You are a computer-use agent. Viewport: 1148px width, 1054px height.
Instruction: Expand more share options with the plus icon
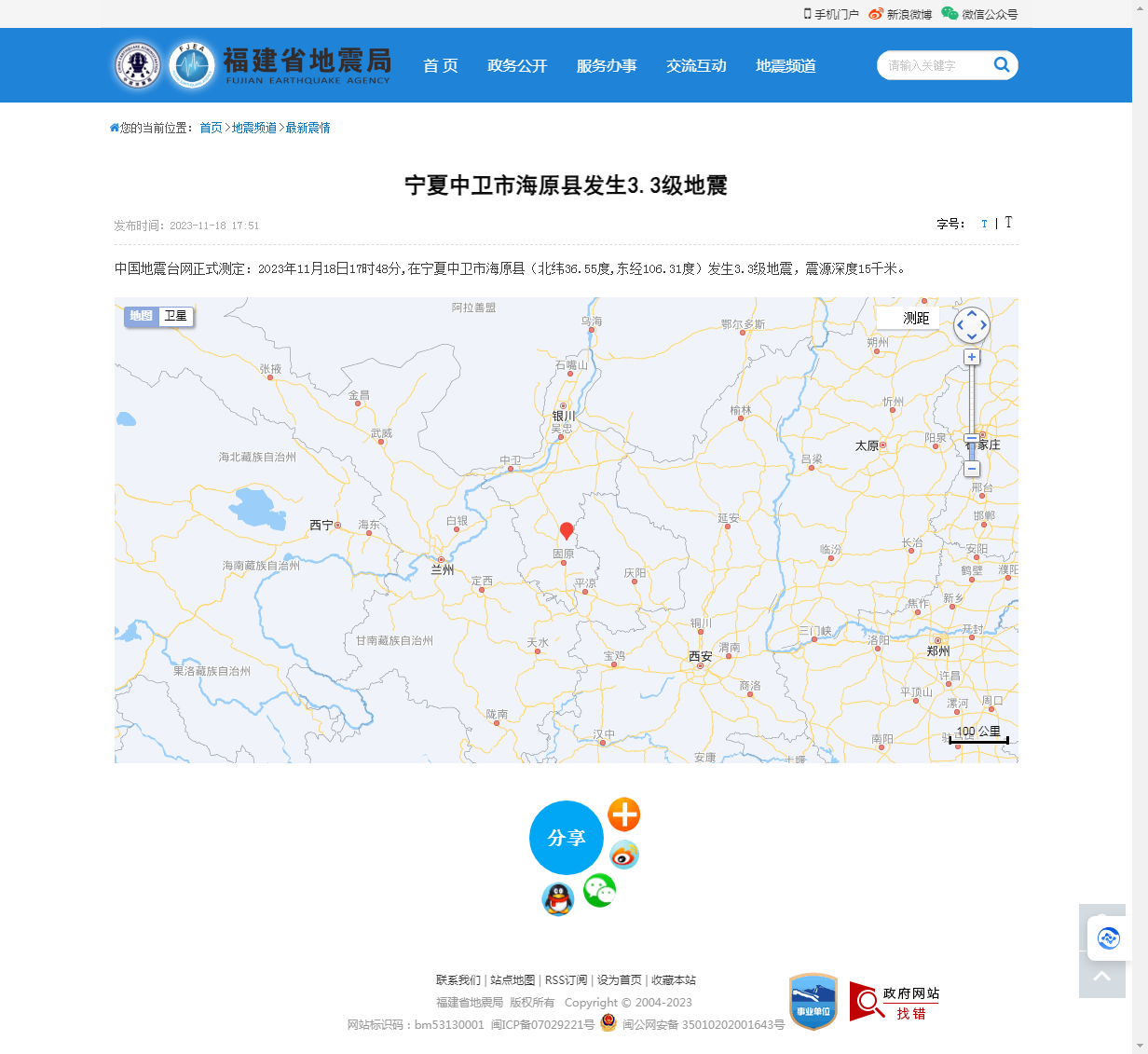623,814
